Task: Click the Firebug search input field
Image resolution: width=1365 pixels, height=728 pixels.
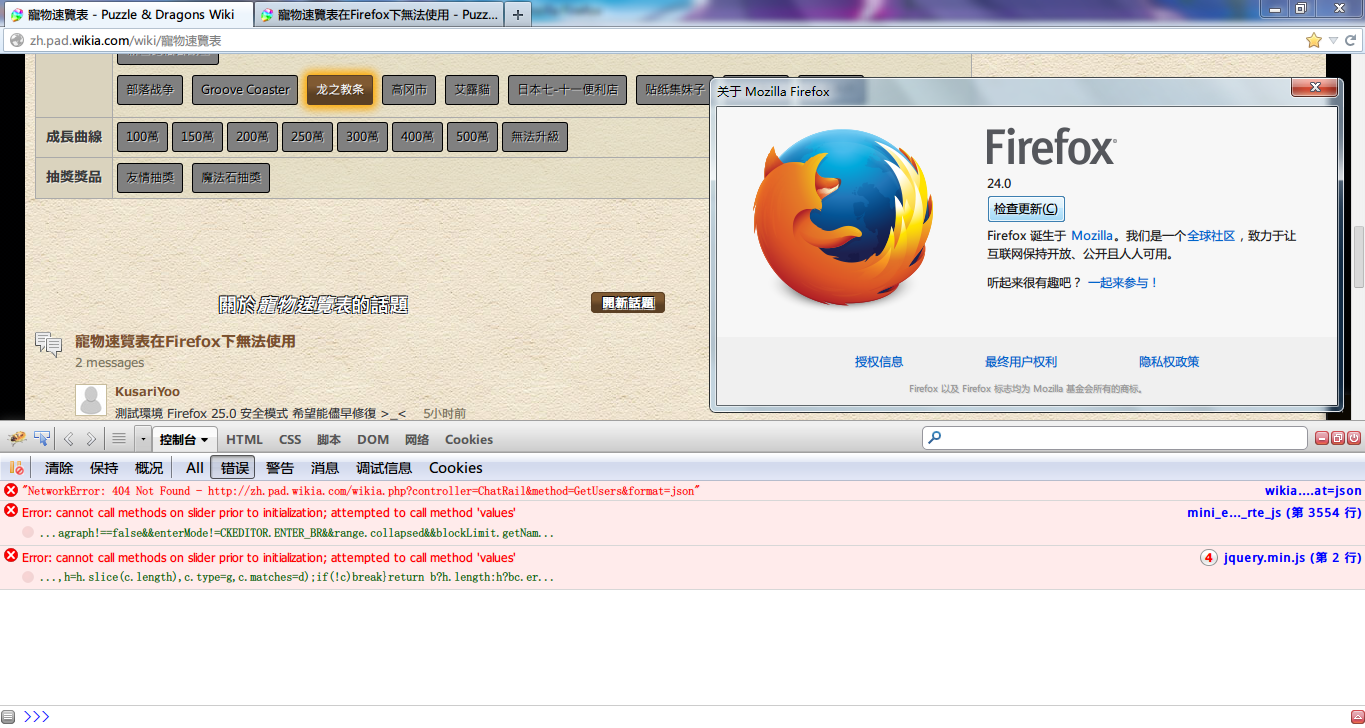Action: point(1114,438)
